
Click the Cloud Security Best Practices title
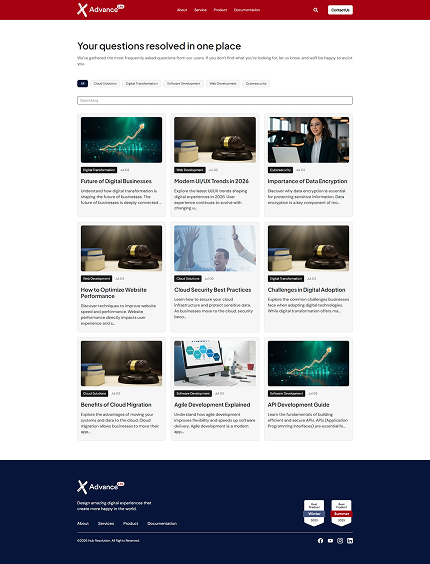click(213, 290)
